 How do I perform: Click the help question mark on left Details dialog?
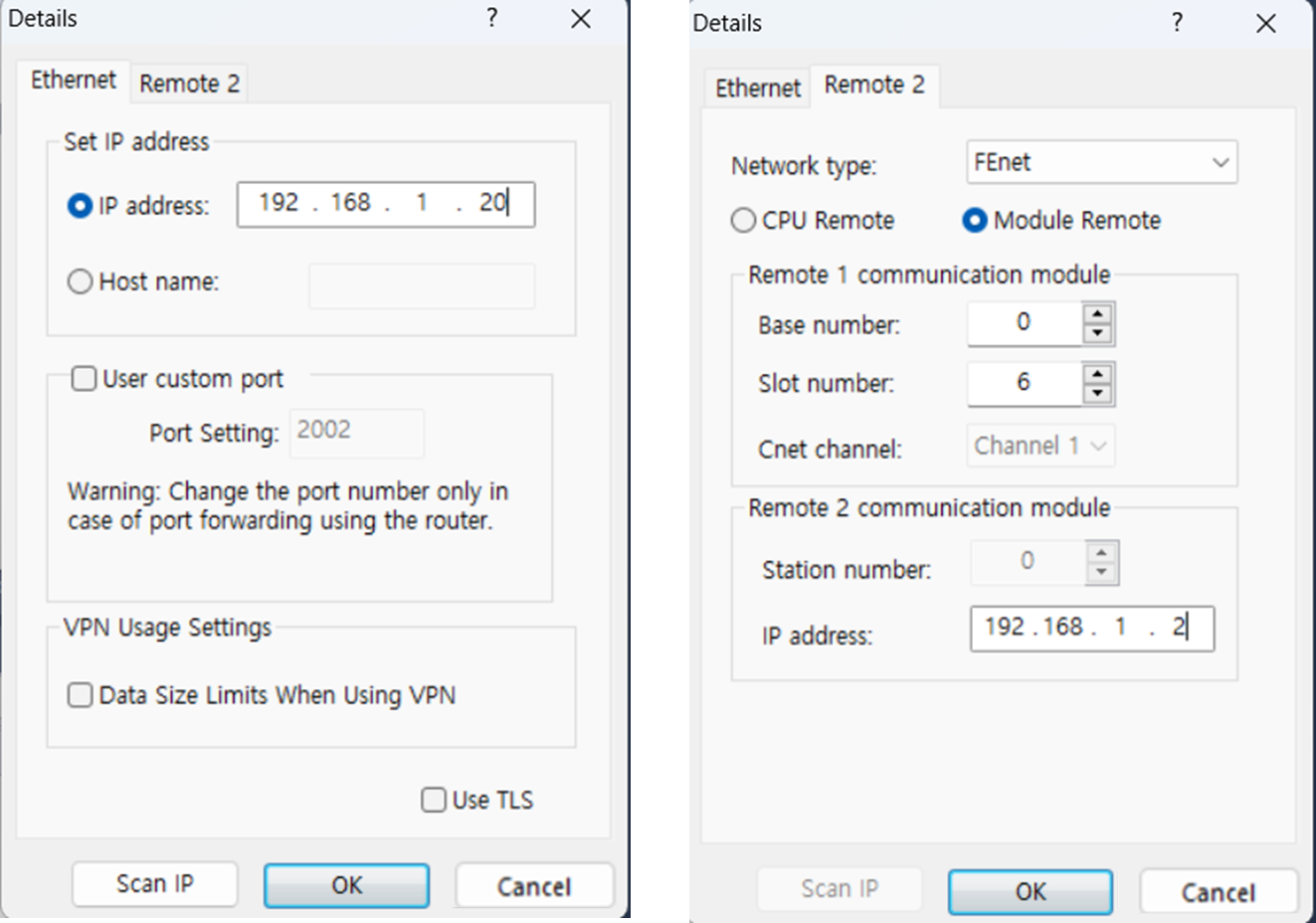(492, 18)
